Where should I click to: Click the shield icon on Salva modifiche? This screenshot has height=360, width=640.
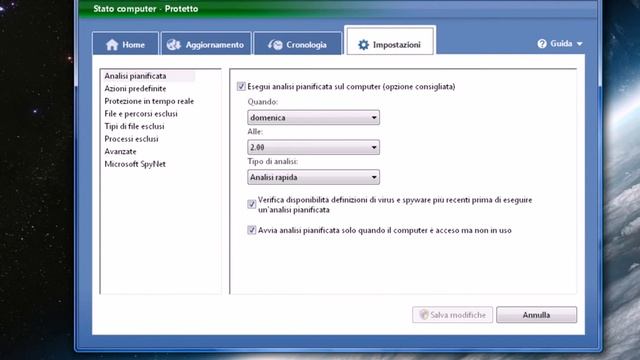(x=424, y=315)
